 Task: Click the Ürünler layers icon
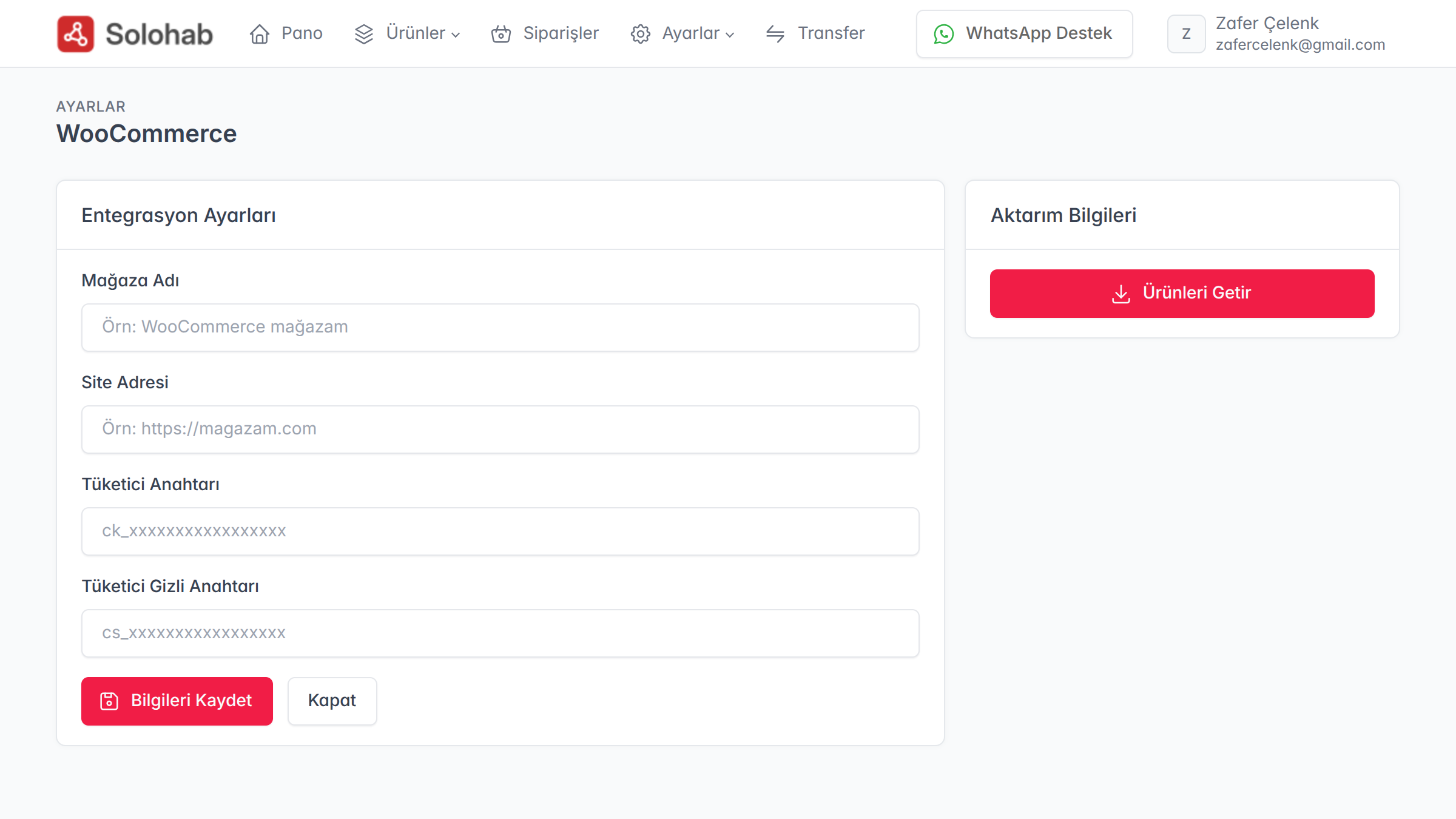[x=364, y=34]
